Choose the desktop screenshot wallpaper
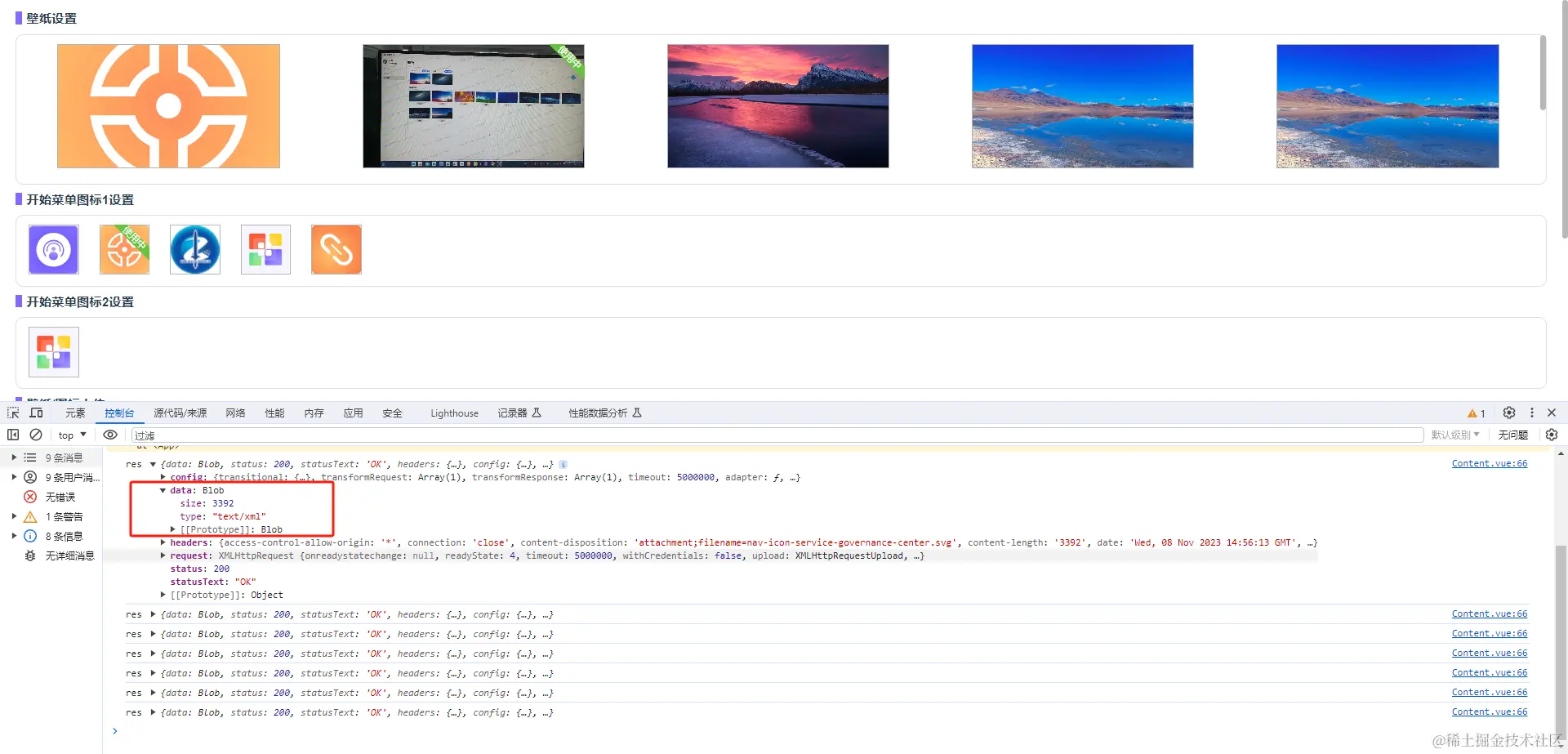The image size is (1568, 754). (x=474, y=106)
